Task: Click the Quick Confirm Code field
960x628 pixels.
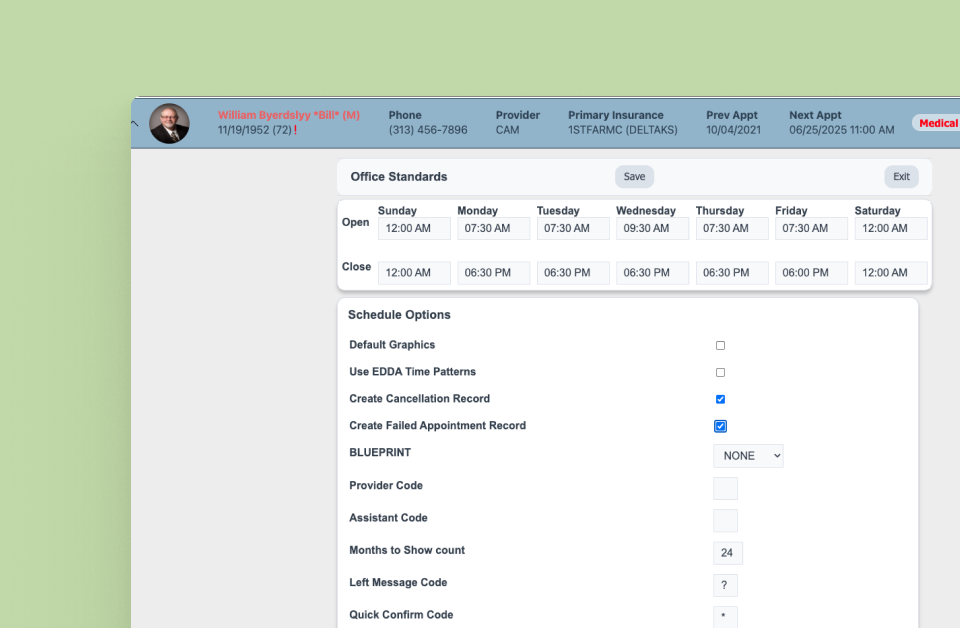Action: [725, 616]
